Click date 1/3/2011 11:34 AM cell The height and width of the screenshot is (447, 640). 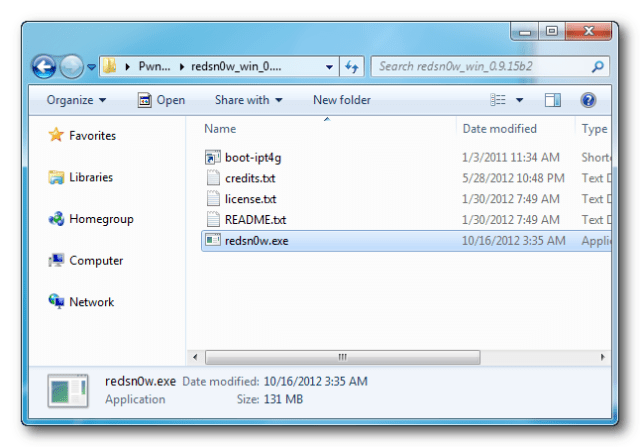(511, 158)
